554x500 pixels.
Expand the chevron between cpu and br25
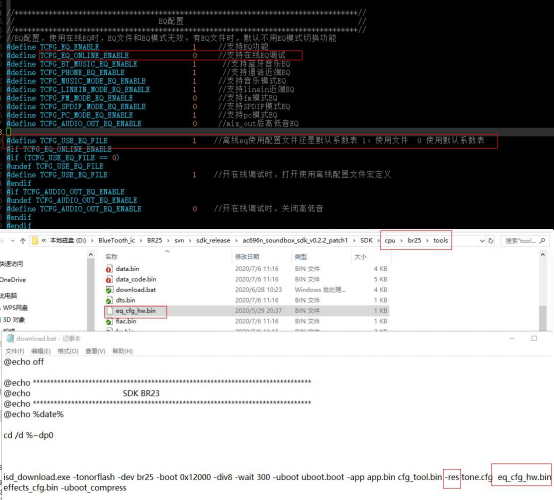point(401,241)
